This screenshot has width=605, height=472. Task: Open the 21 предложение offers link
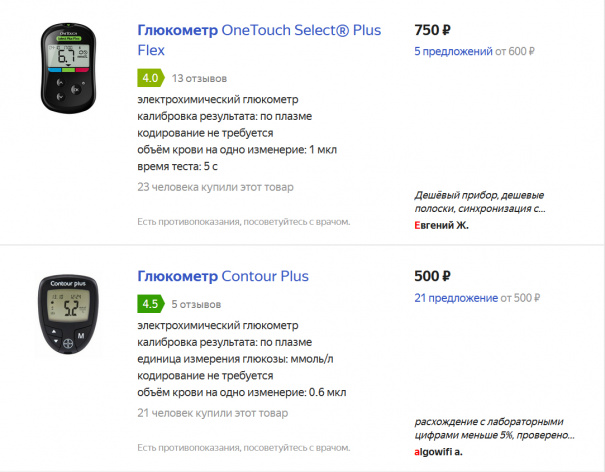455,298
